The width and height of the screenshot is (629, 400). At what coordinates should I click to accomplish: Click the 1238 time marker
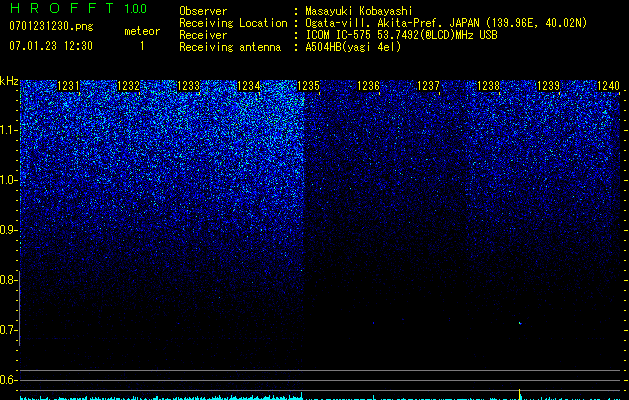pyautogui.click(x=489, y=86)
